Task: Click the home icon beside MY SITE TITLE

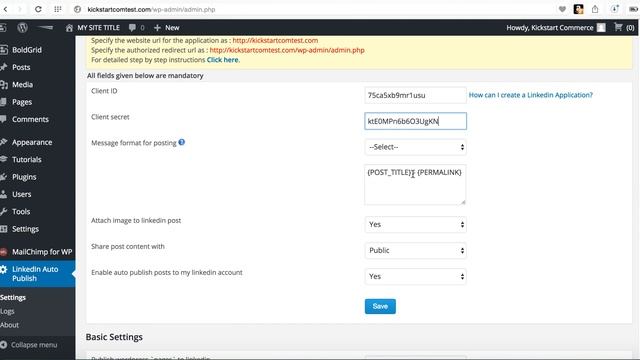Action: [69, 28]
